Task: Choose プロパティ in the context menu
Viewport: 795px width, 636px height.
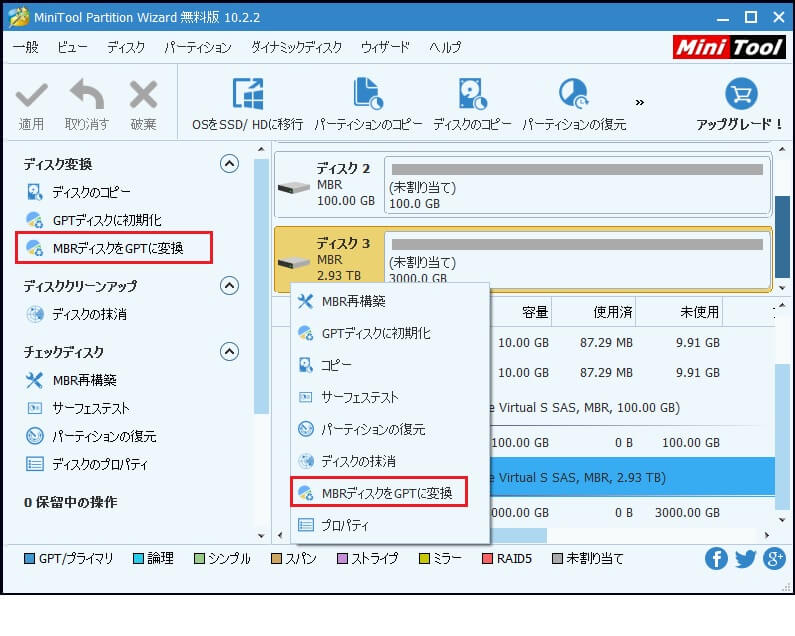Action: click(x=390, y=525)
